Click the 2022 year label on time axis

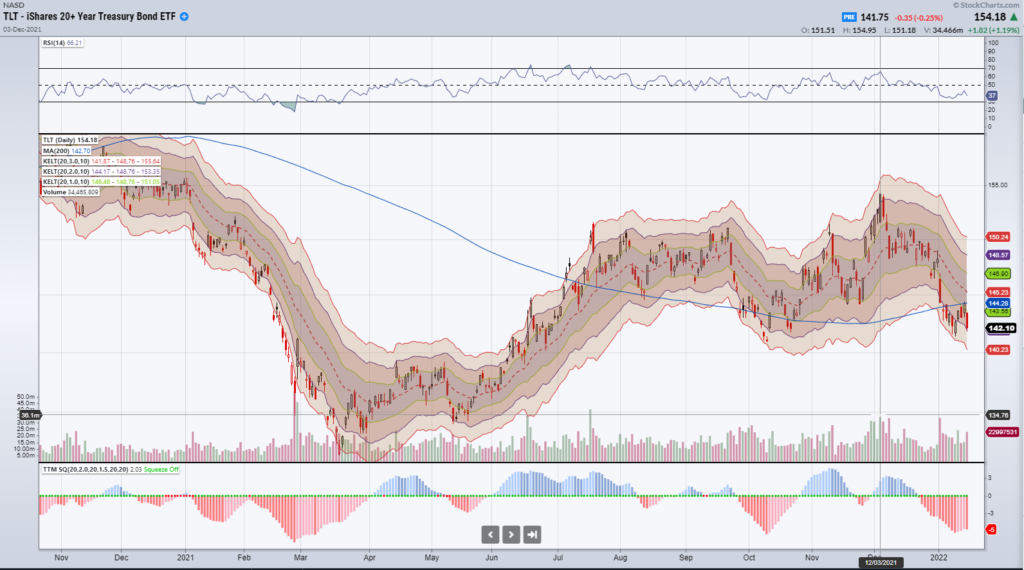pyautogui.click(x=938, y=558)
